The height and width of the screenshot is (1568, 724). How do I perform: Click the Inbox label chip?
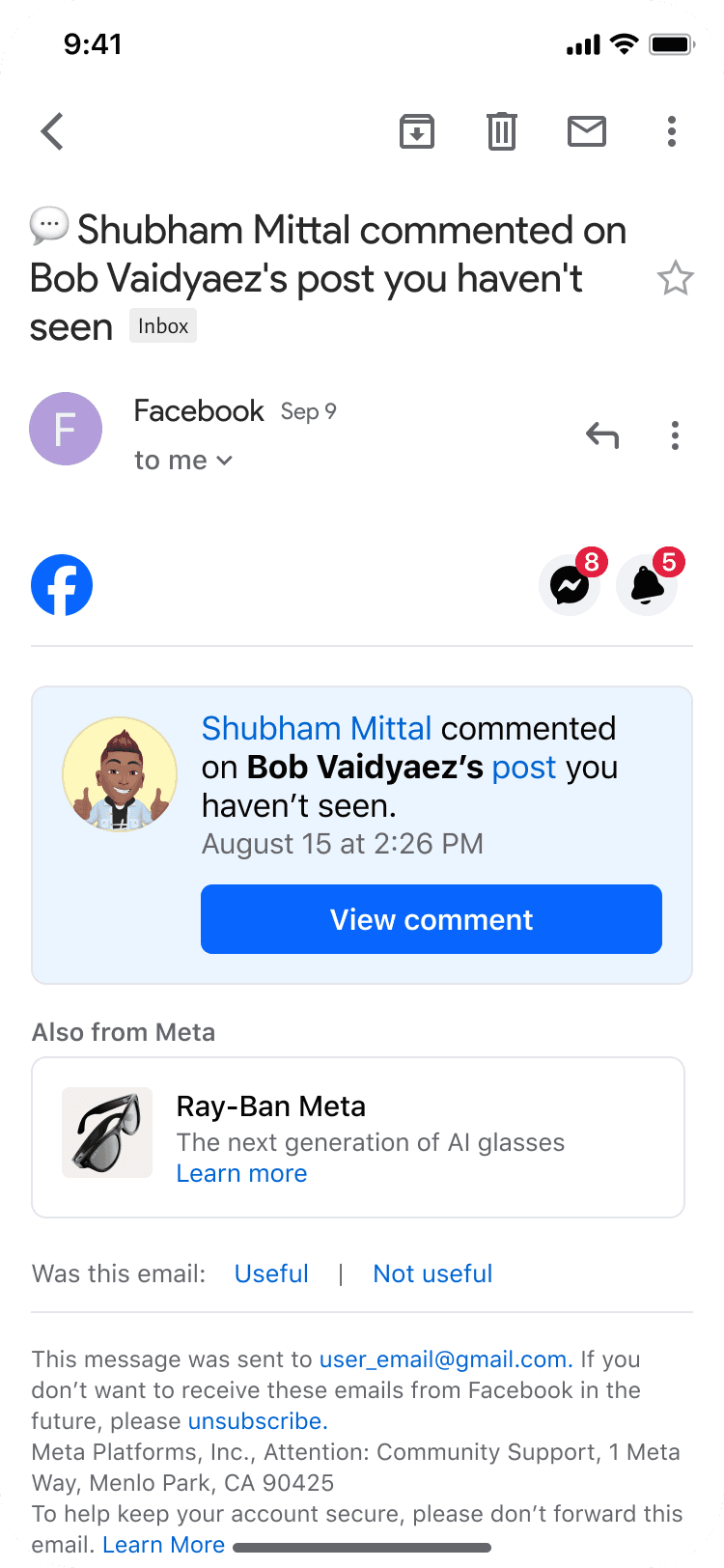click(162, 325)
